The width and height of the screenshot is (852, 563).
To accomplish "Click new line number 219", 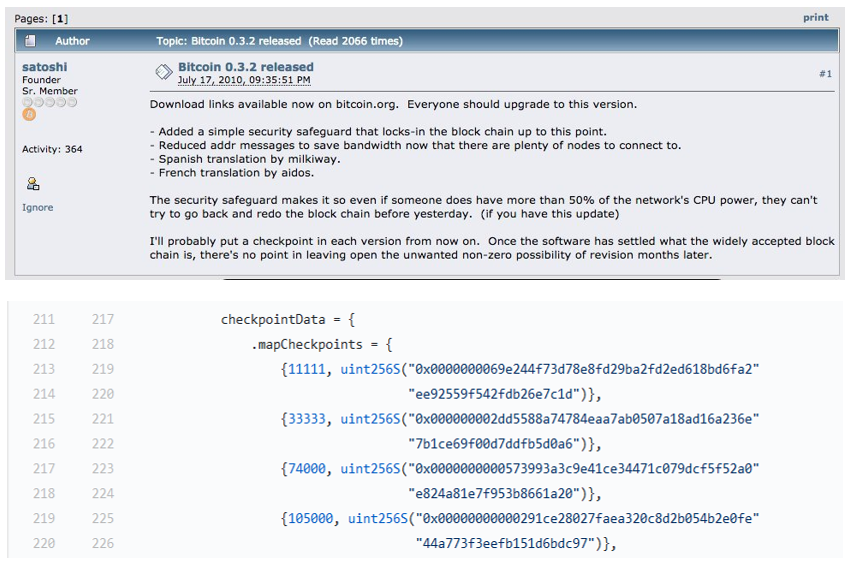I will (x=103, y=369).
